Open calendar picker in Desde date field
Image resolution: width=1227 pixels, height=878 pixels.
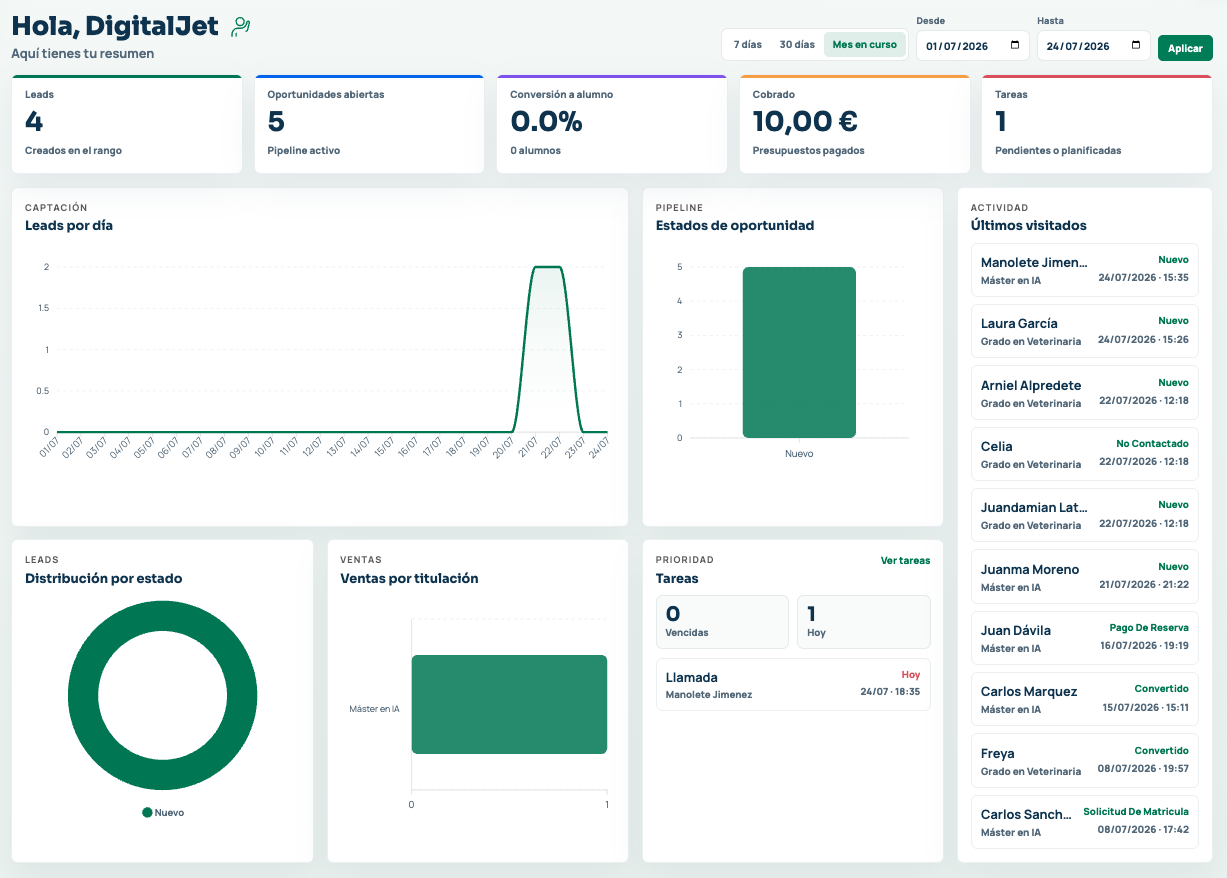(1015, 45)
